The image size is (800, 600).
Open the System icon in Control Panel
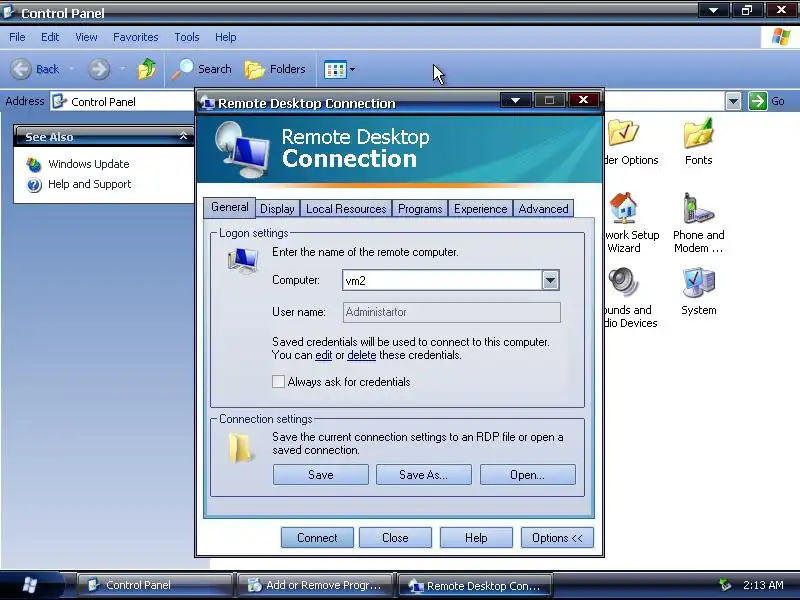pyautogui.click(x=698, y=291)
